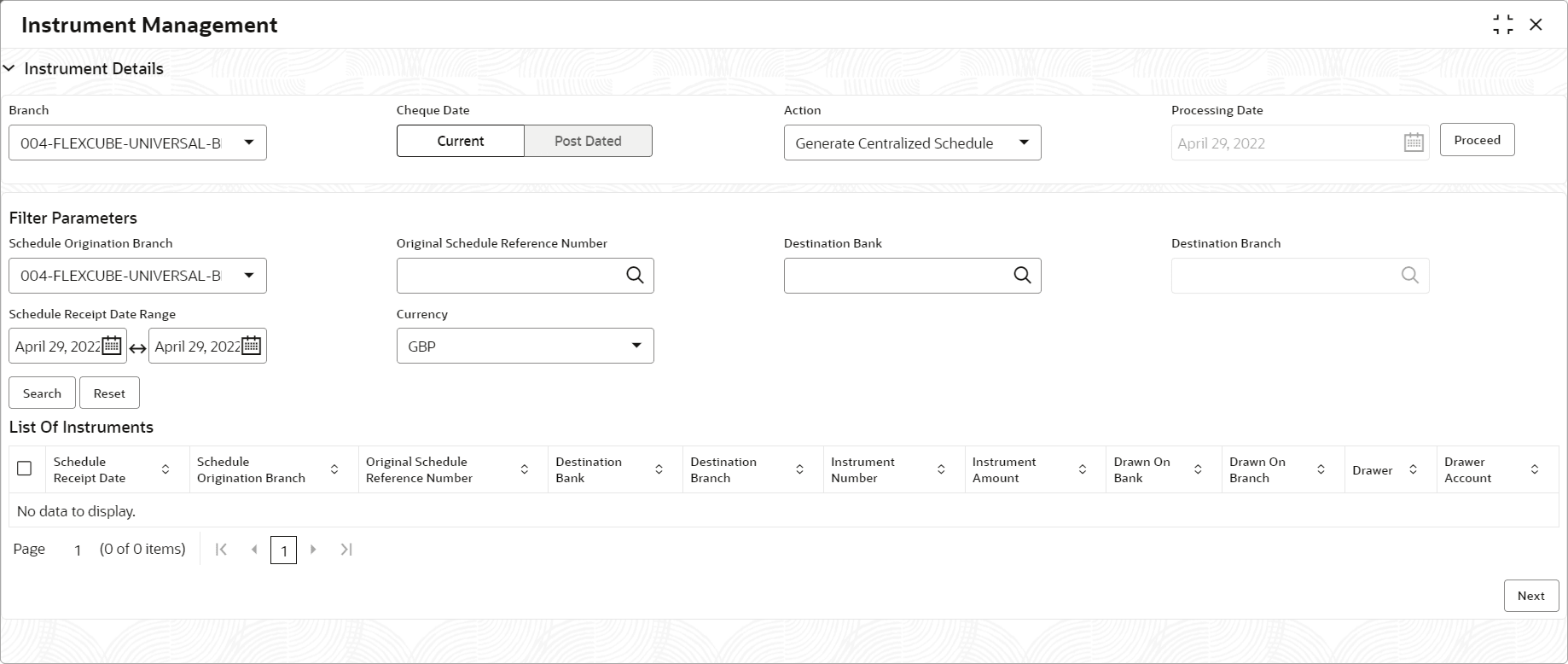The image size is (1568, 664).
Task: Open the Original Schedule Reference Number search icon
Action: (x=635, y=275)
